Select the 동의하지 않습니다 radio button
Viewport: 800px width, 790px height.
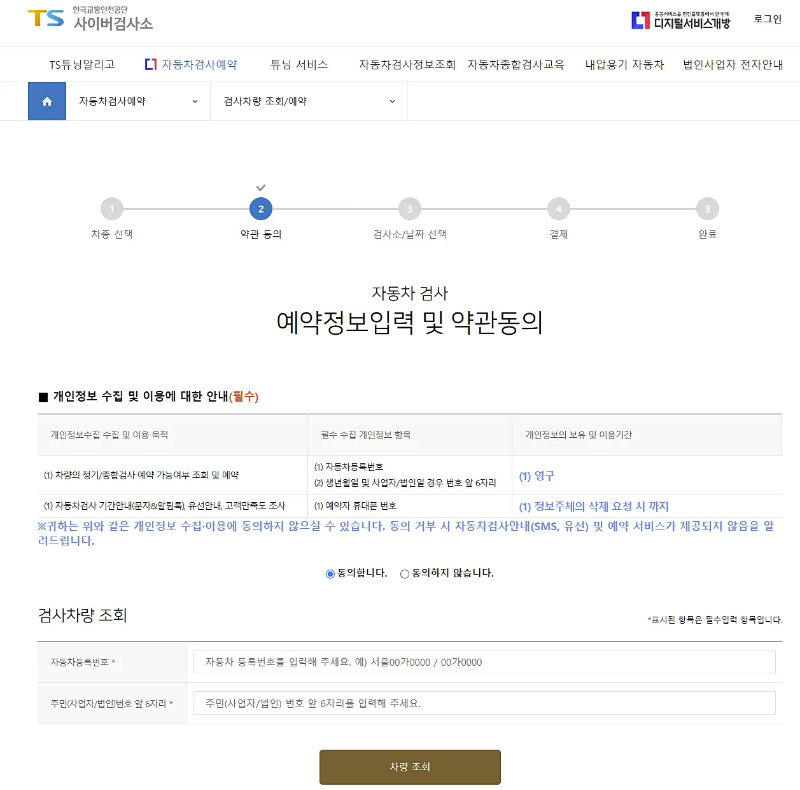[403, 574]
